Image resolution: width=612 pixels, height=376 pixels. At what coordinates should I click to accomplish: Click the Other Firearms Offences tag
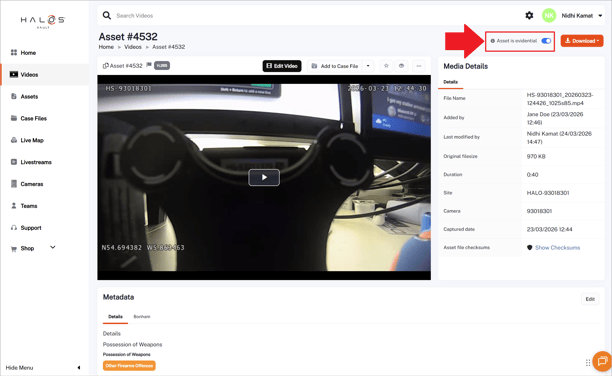[x=129, y=365]
